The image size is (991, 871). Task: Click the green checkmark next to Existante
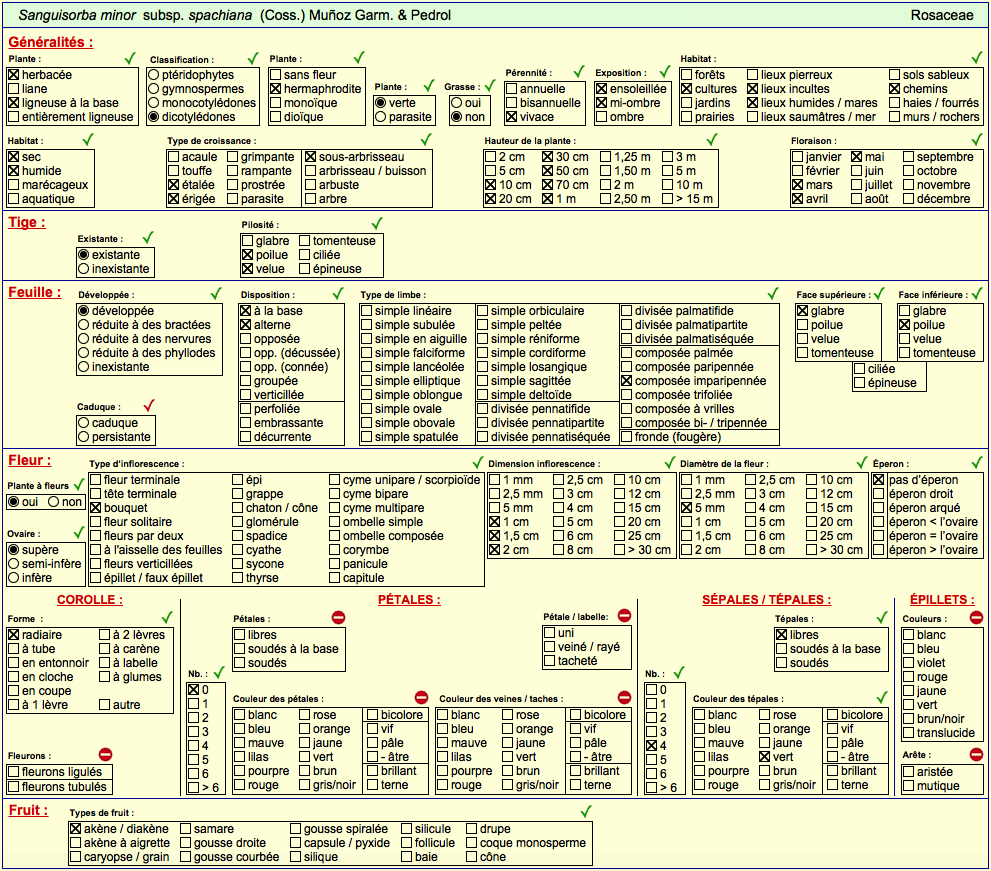pos(149,238)
